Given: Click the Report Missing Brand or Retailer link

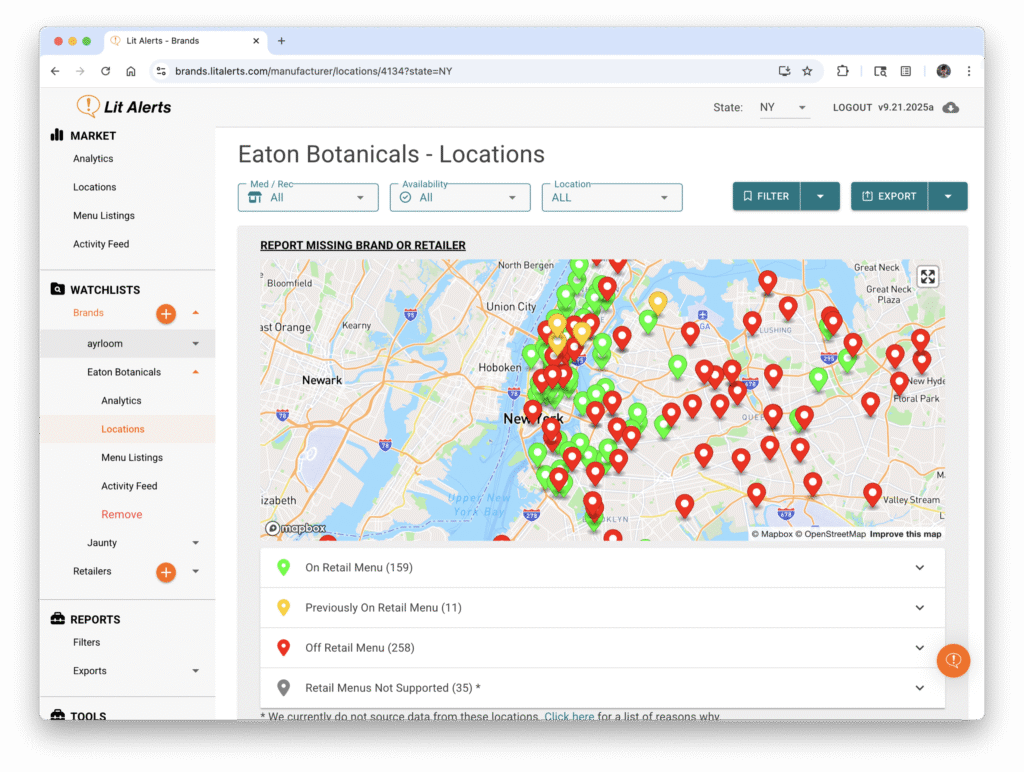Looking at the screenshot, I should tap(362, 245).
